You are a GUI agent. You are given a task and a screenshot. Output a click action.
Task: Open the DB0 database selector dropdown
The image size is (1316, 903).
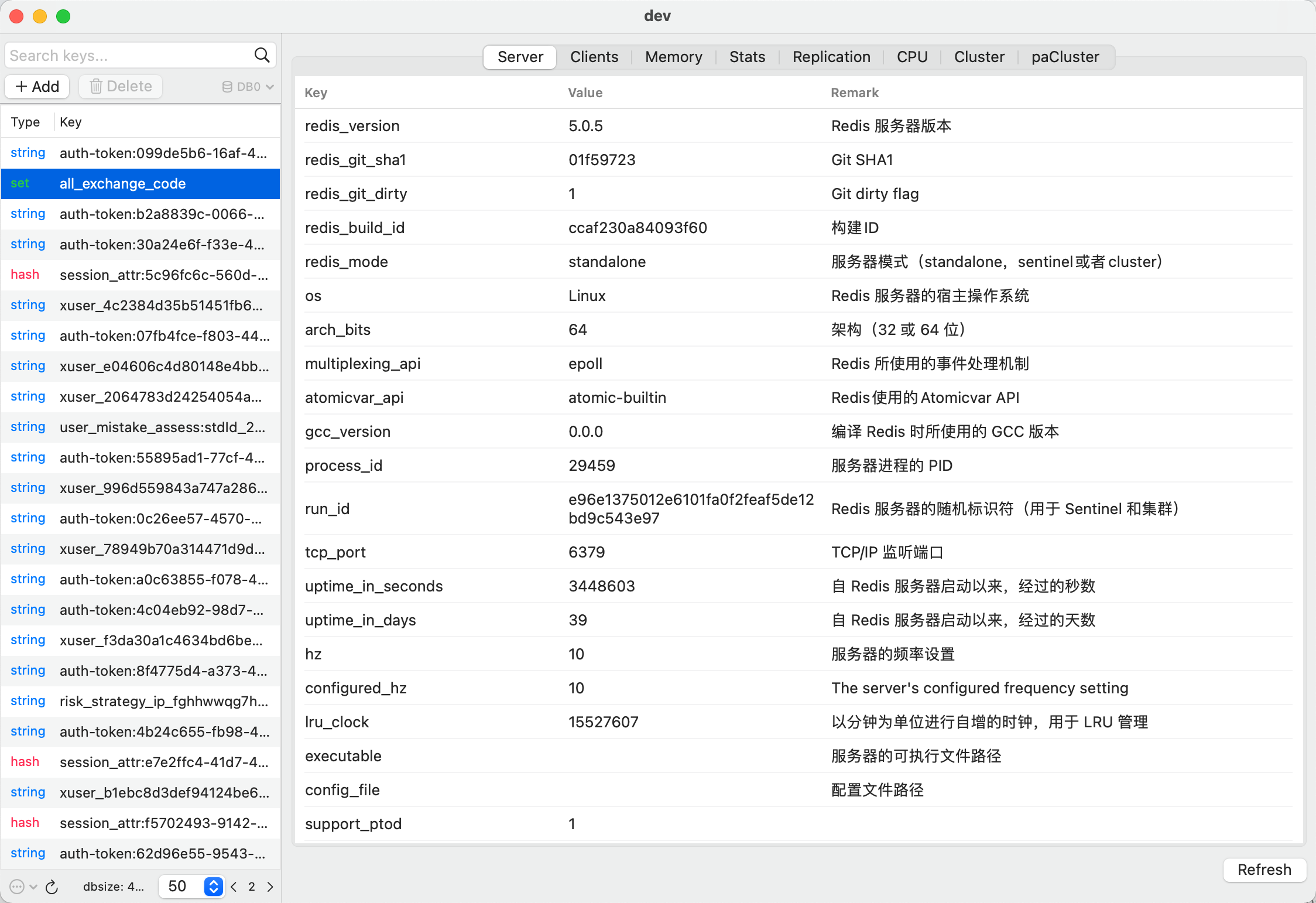coord(247,86)
